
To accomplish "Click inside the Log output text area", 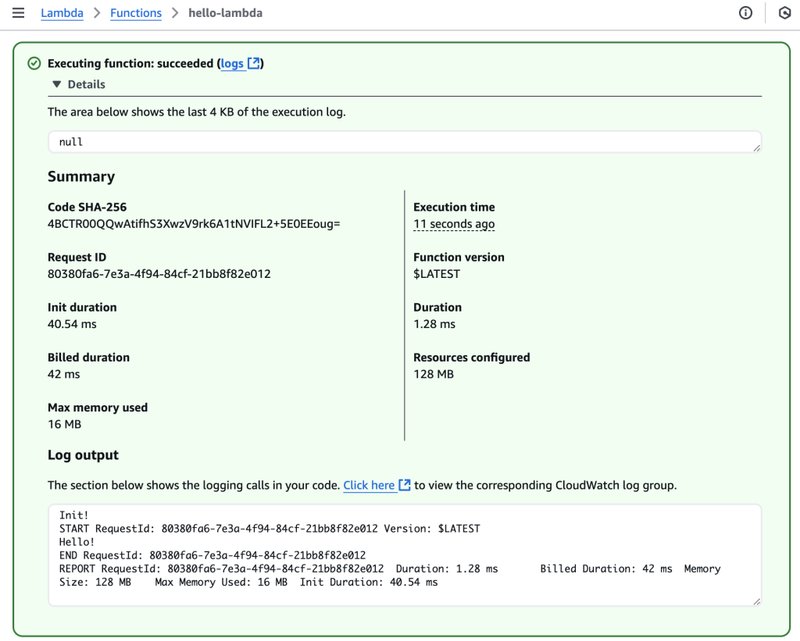I will pos(400,555).
